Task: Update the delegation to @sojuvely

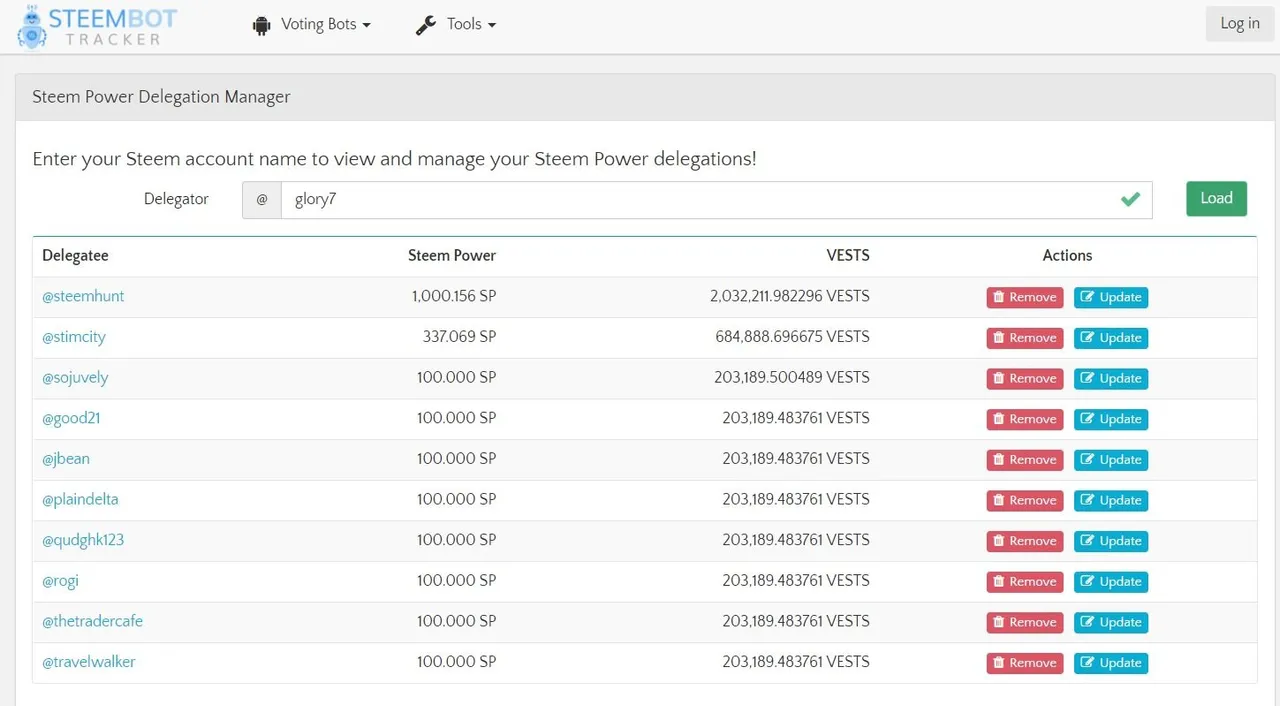Action: (x=1111, y=379)
